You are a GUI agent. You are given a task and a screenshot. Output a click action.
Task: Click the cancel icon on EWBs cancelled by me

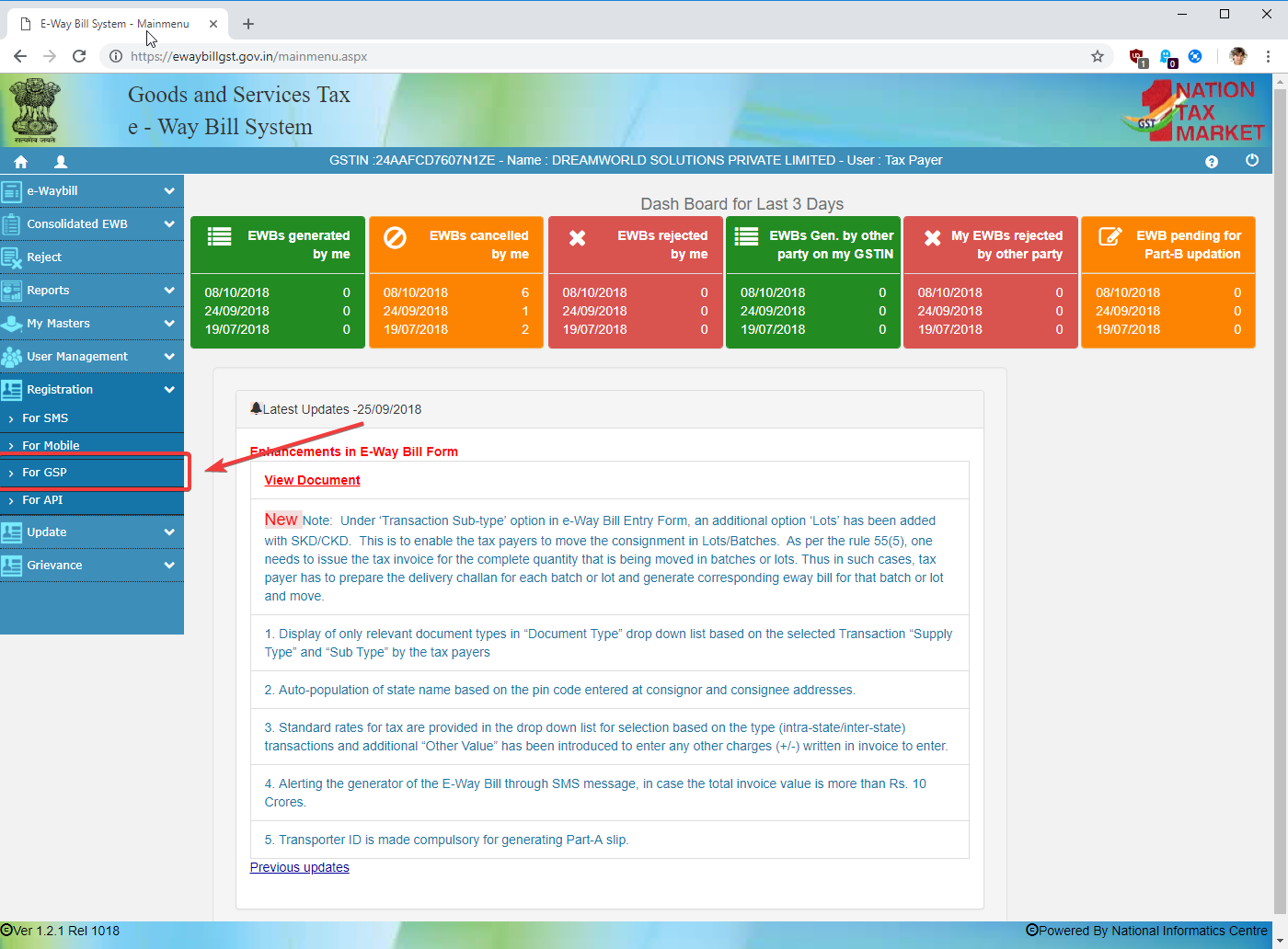(x=395, y=238)
